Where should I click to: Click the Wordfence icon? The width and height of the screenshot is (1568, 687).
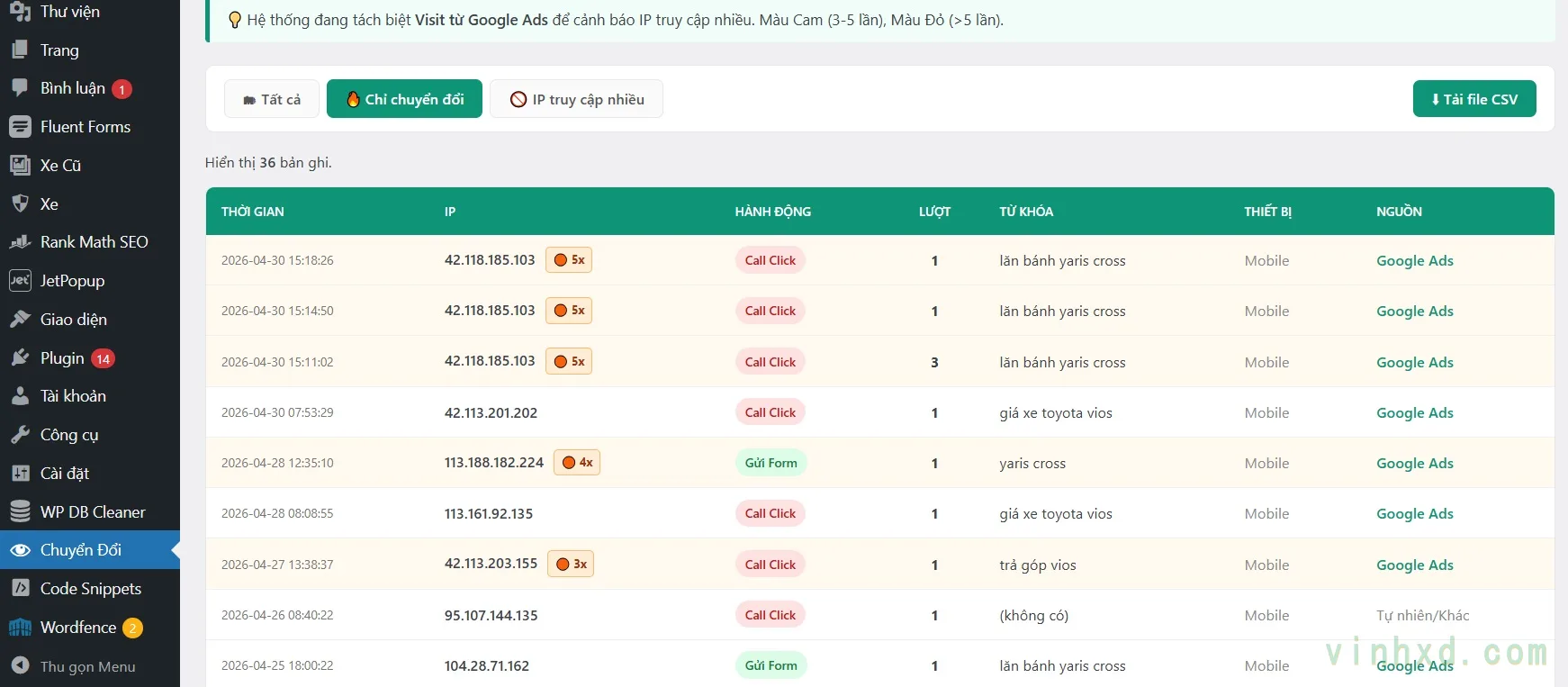click(x=20, y=628)
